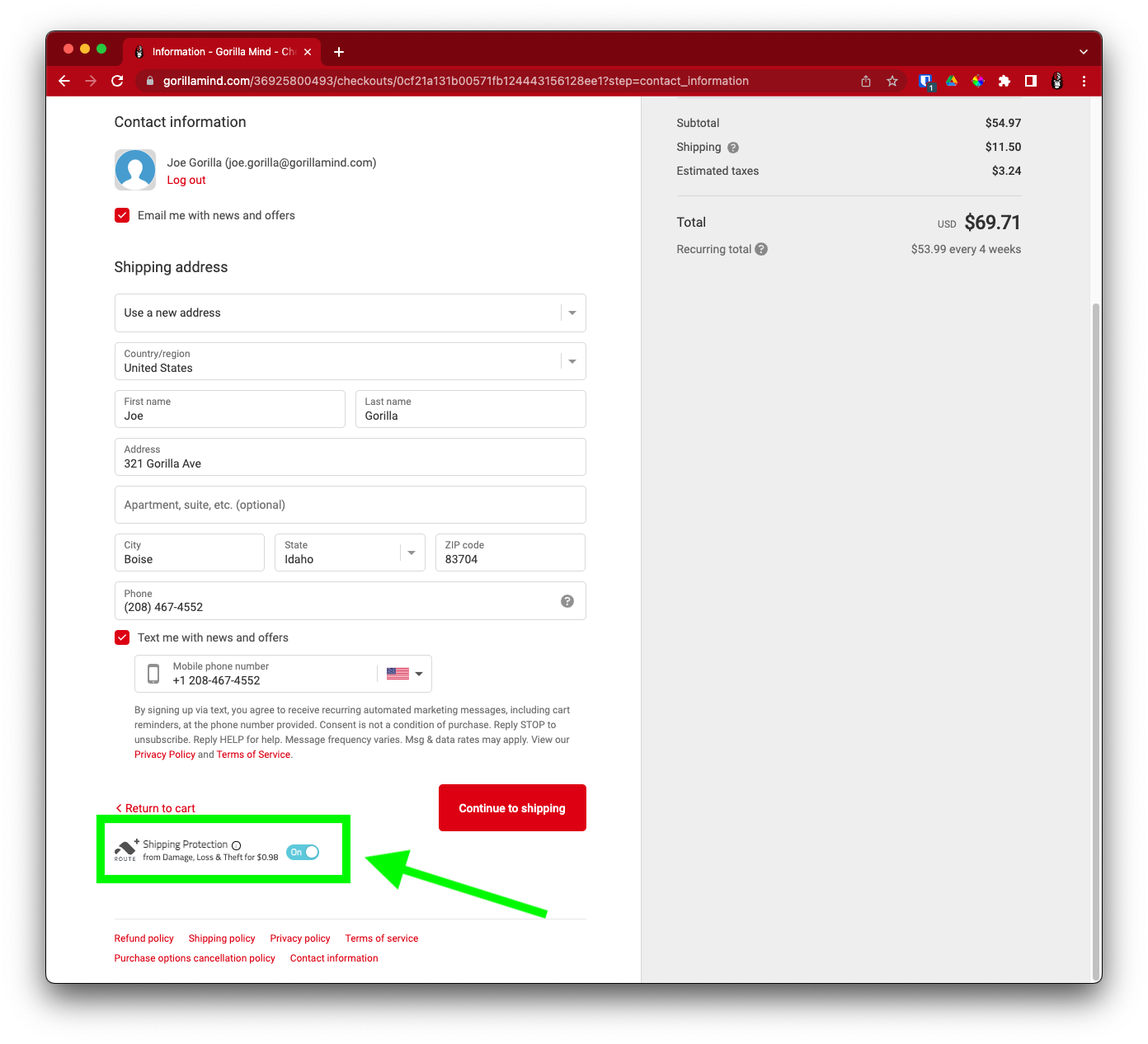Click the Apartment, suite optional field
The width and height of the screenshot is (1148, 1044).
pos(350,505)
